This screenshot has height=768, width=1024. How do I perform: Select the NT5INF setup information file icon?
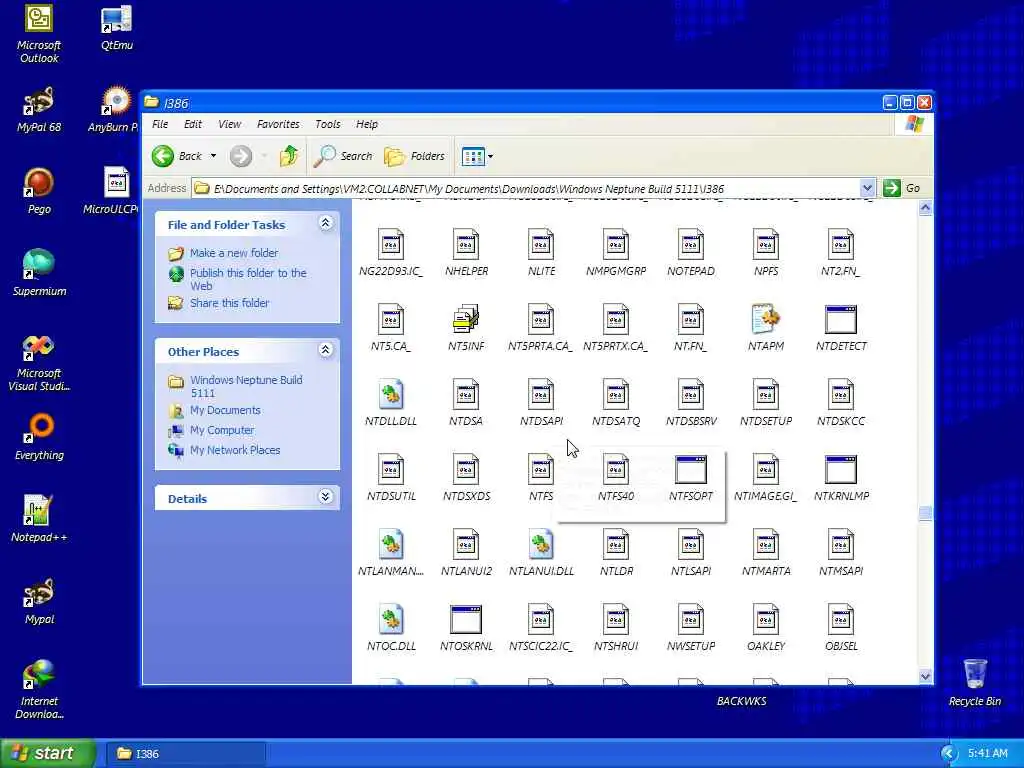(x=466, y=319)
